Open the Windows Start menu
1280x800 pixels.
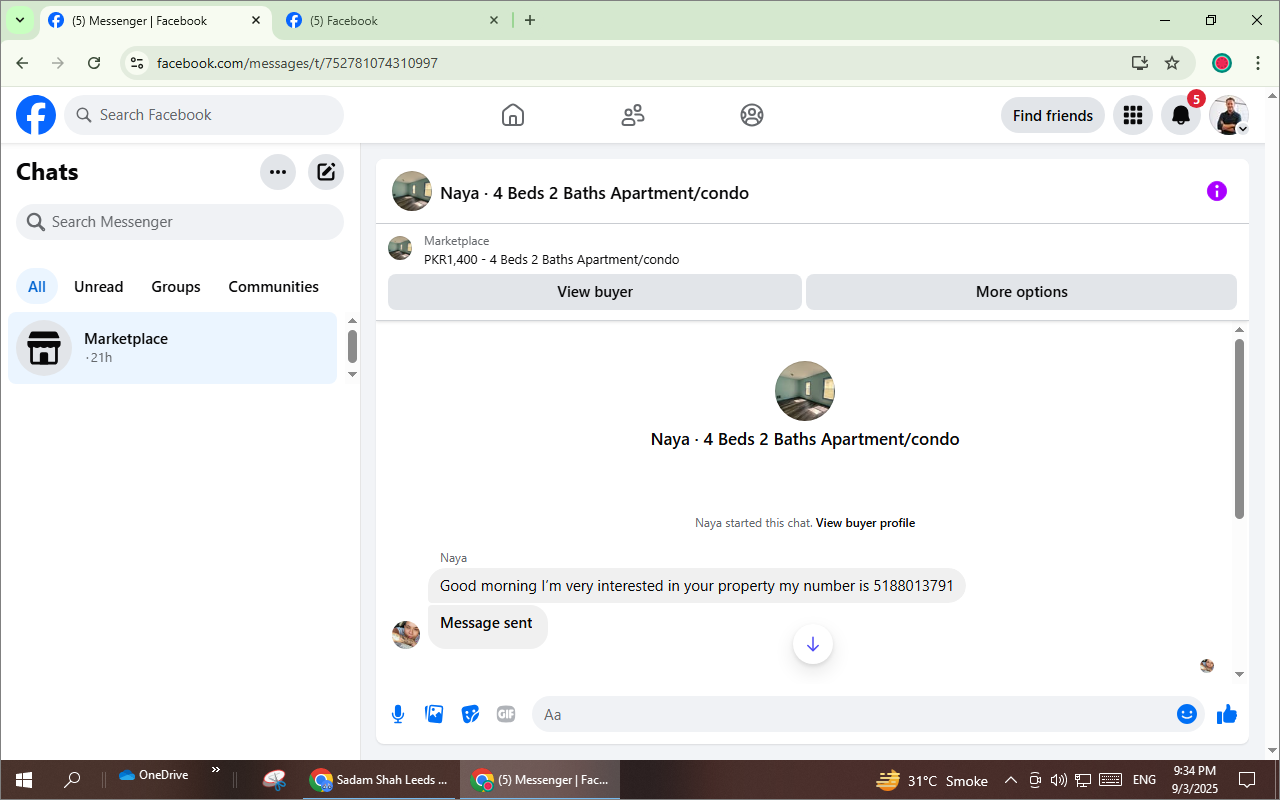tap(23, 780)
